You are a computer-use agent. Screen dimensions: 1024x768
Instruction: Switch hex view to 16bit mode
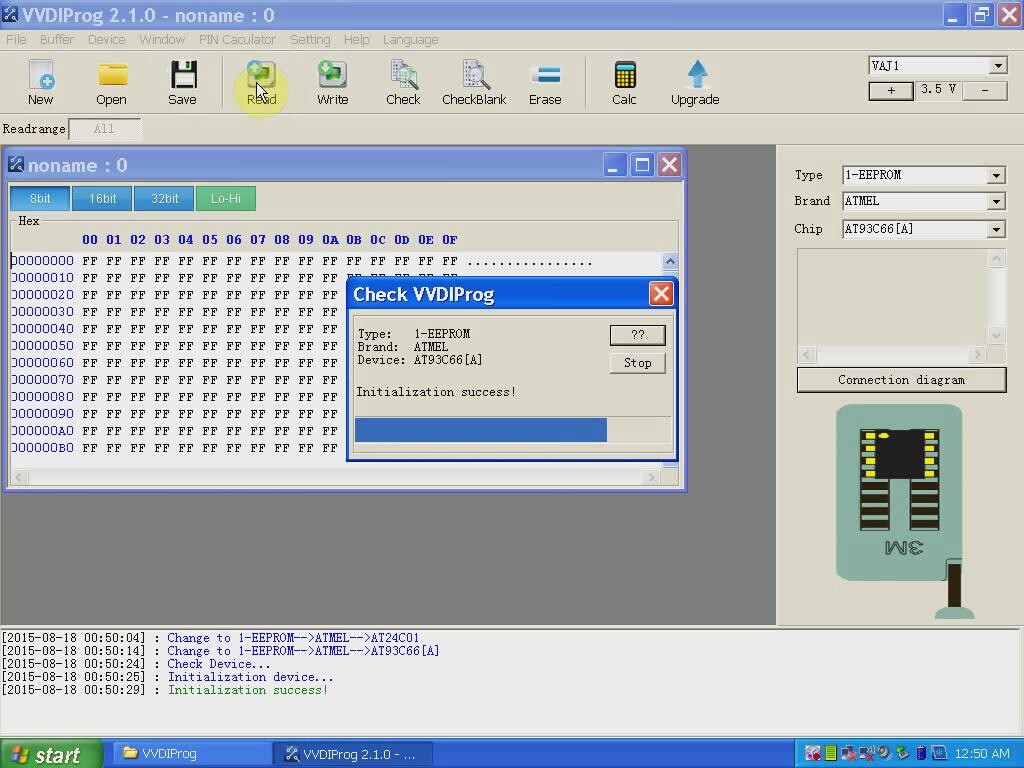(x=102, y=198)
